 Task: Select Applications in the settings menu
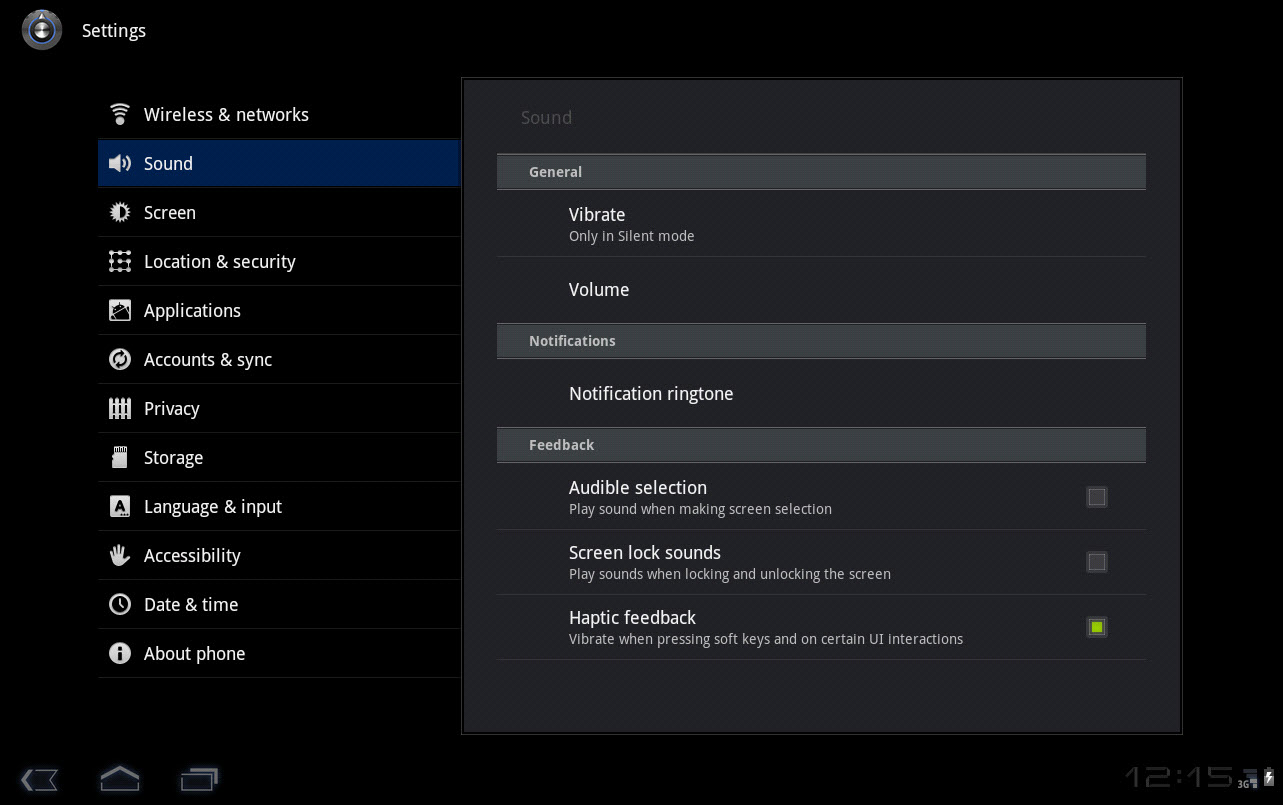click(x=192, y=311)
